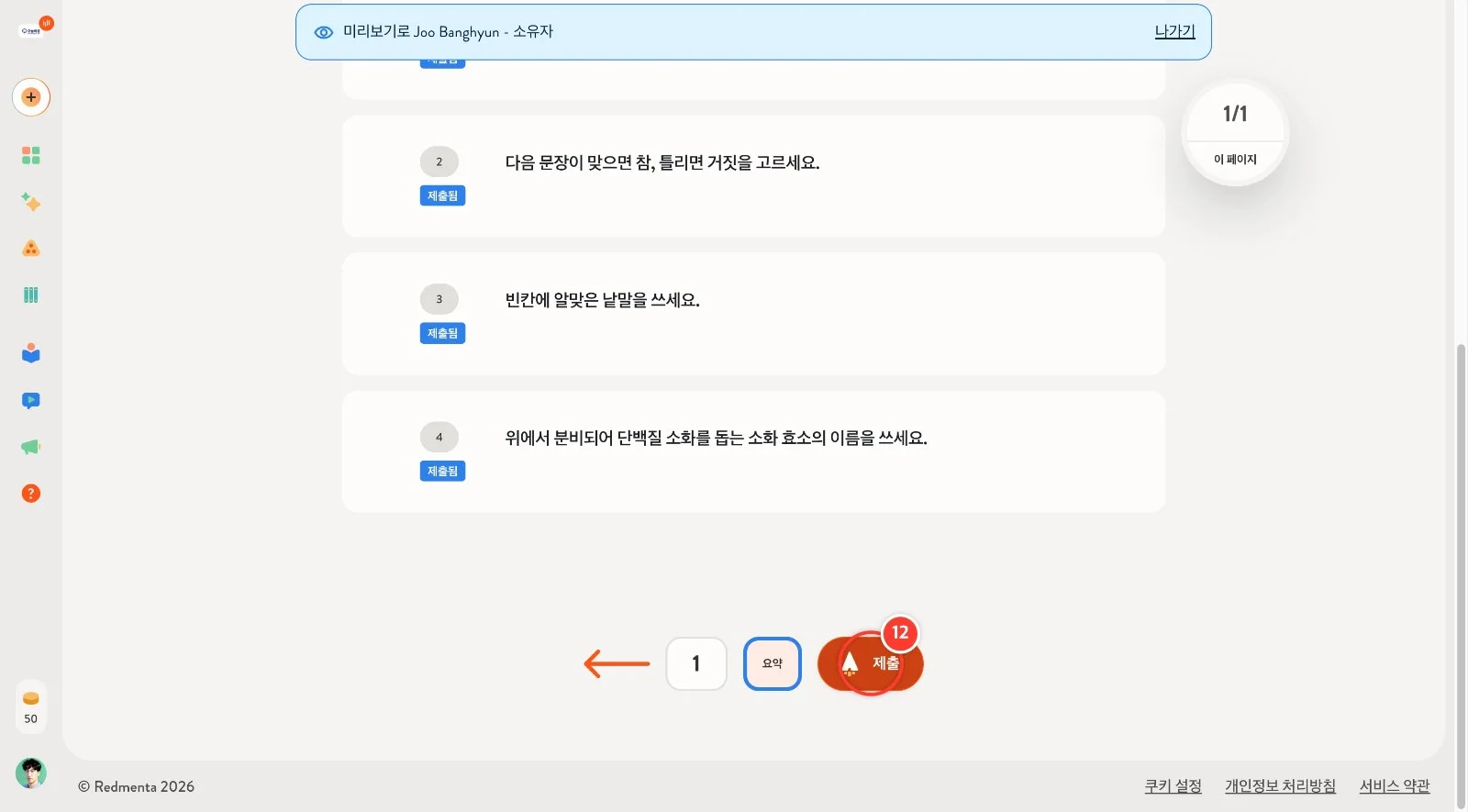Open the blue reading student icon
The image size is (1468, 812).
point(31,353)
